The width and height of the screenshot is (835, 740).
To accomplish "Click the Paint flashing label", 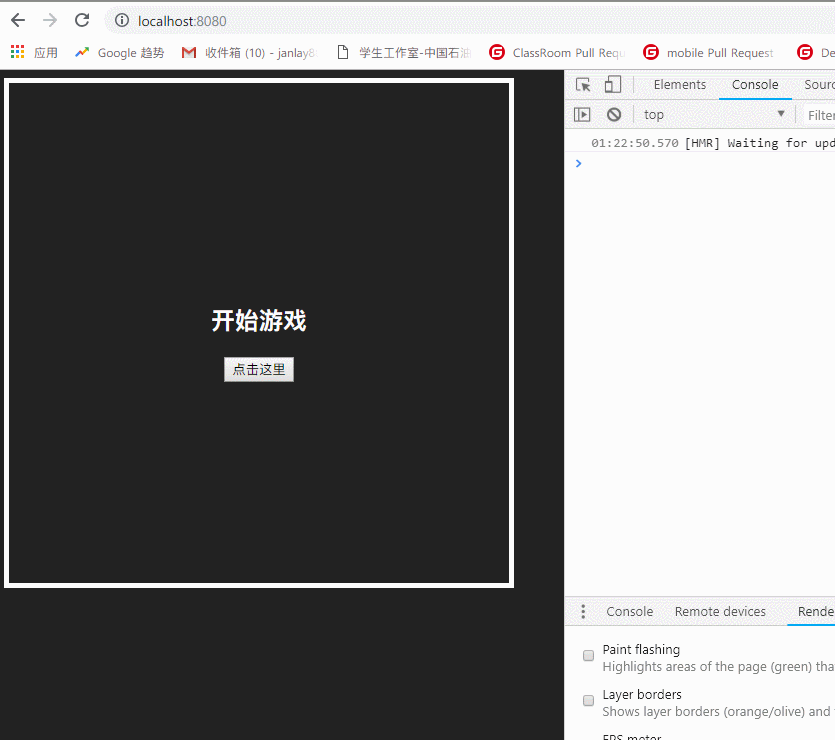I will coord(641,649).
